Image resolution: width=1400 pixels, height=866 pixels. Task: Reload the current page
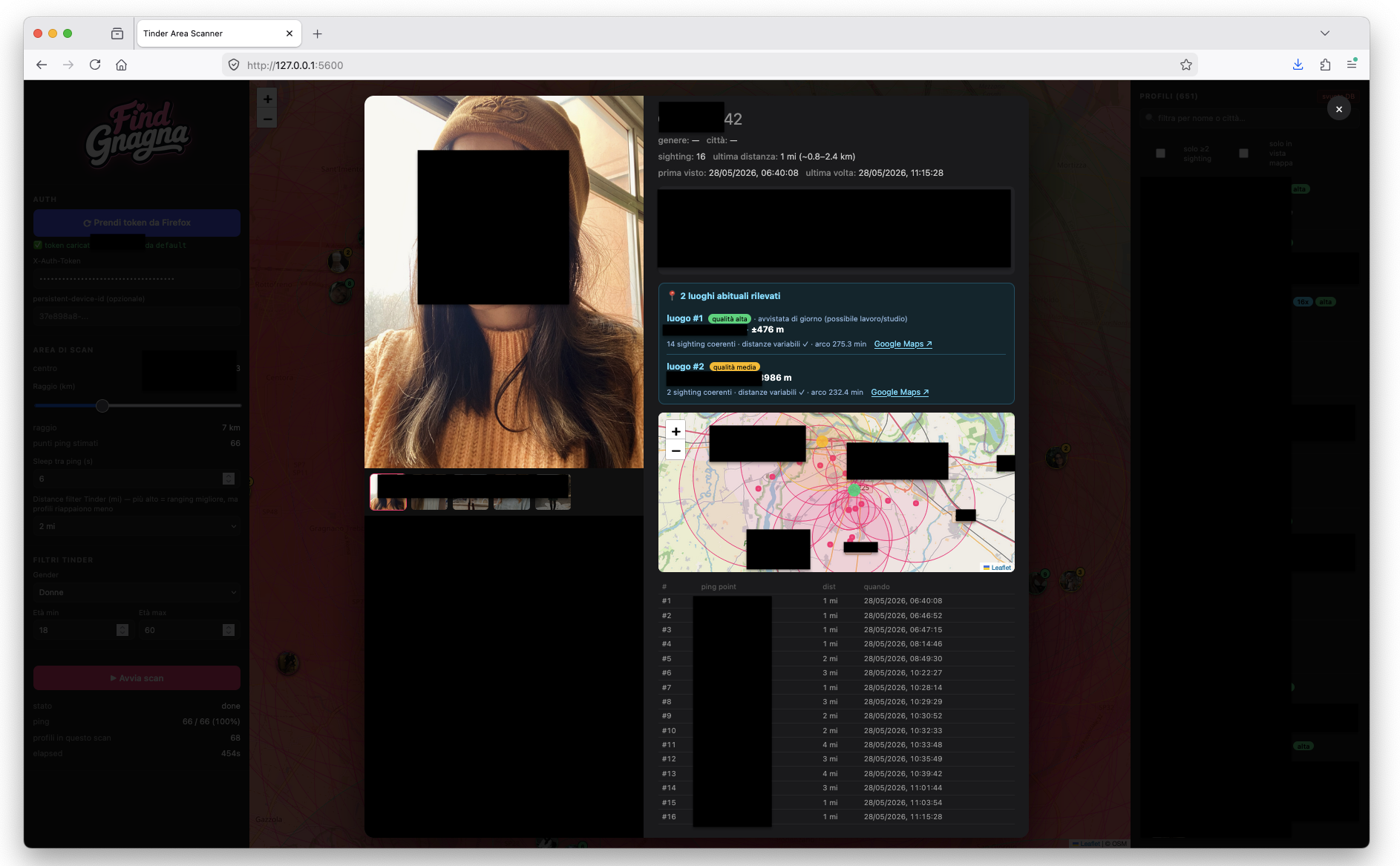pyautogui.click(x=95, y=65)
